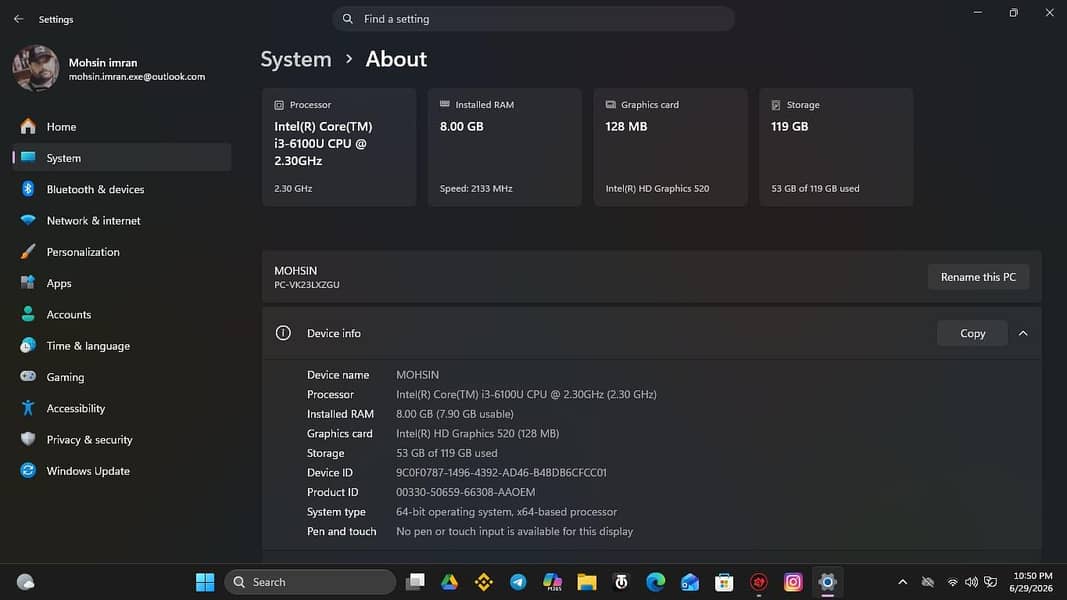The width and height of the screenshot is (1067, 600).
Task: Go to Network & internet settings
Action: click(122, 220)
